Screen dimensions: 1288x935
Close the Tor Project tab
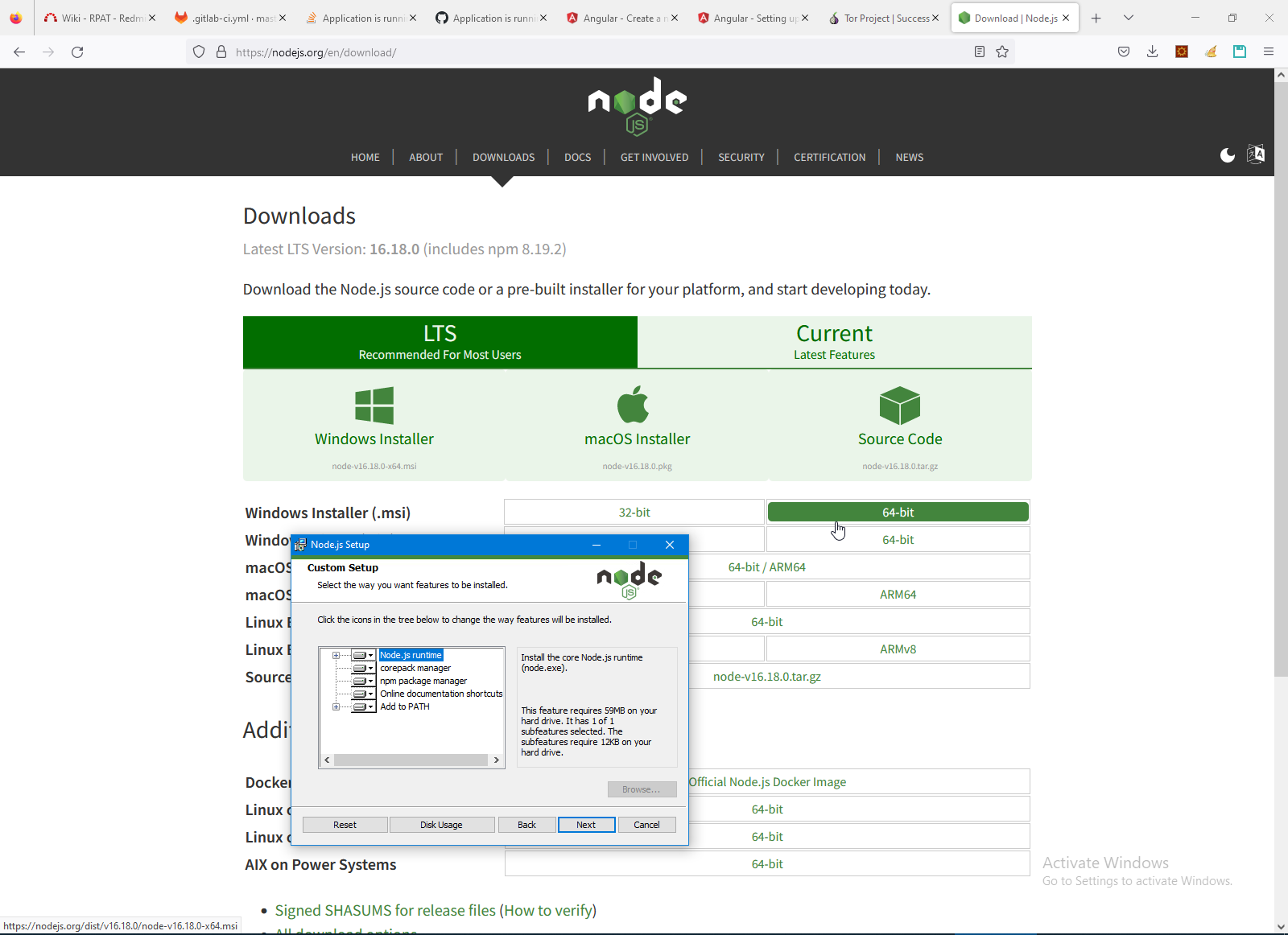935,18
